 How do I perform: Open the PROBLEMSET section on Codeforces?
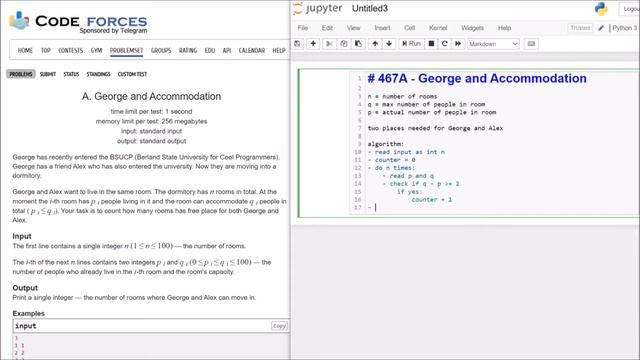point(127,50)
